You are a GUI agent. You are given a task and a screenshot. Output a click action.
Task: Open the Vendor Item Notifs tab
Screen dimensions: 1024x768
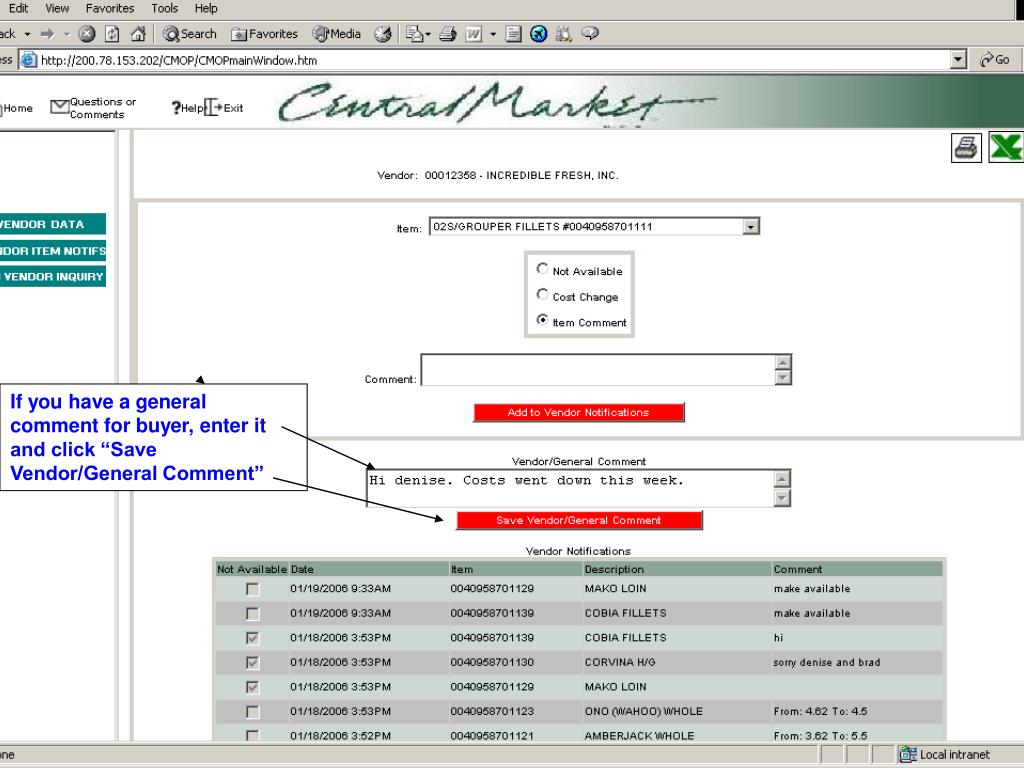tap(52, 251)
